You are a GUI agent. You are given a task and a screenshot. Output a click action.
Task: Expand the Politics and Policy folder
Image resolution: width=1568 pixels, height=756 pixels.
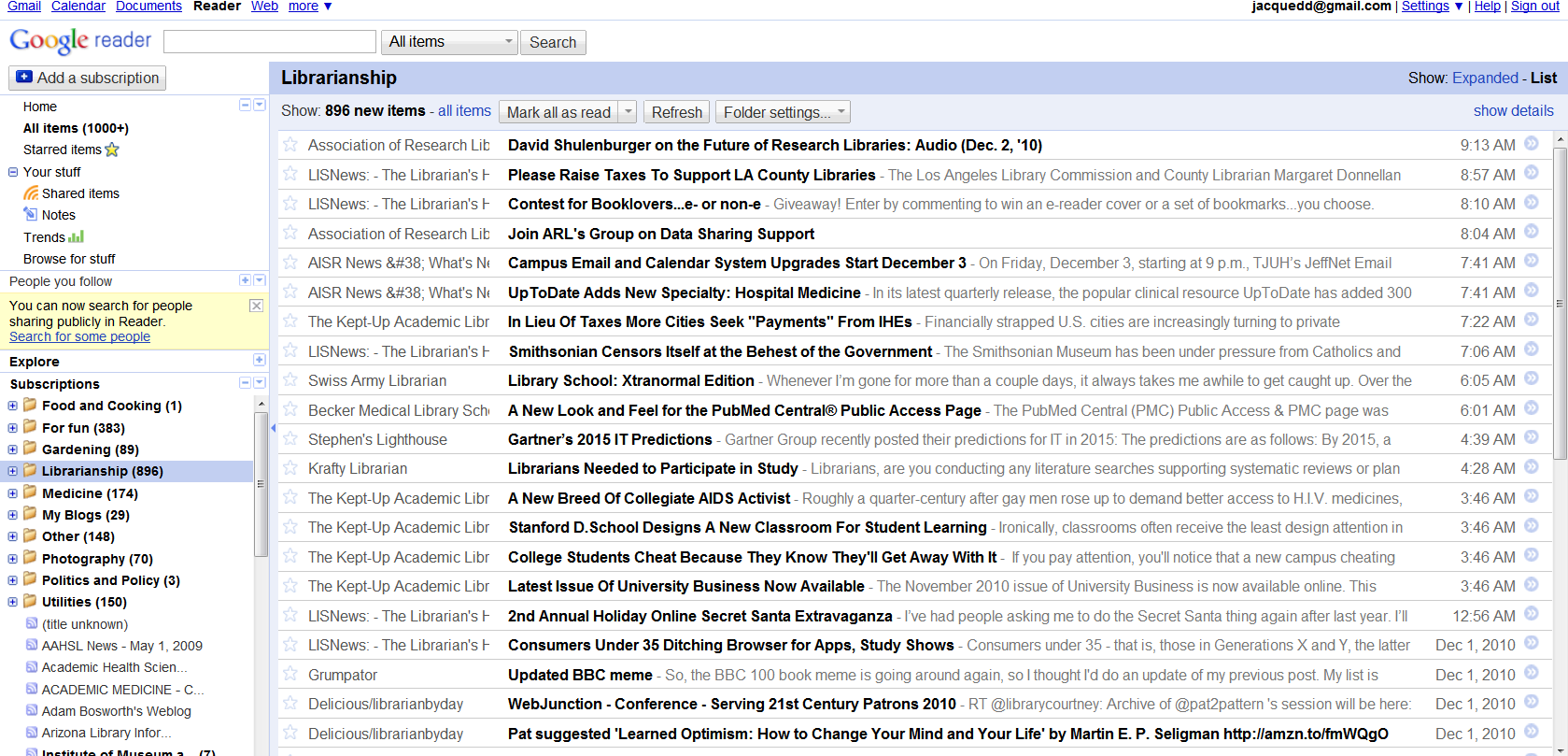pos(12,580)
